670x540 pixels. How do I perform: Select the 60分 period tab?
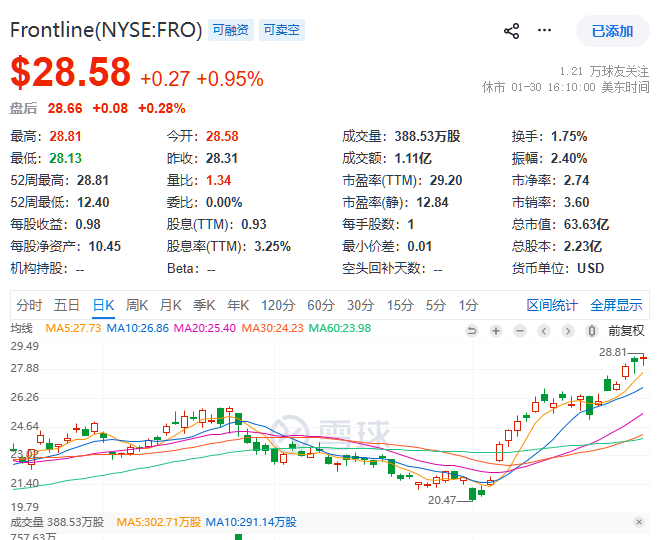click(x=321, y=305)
